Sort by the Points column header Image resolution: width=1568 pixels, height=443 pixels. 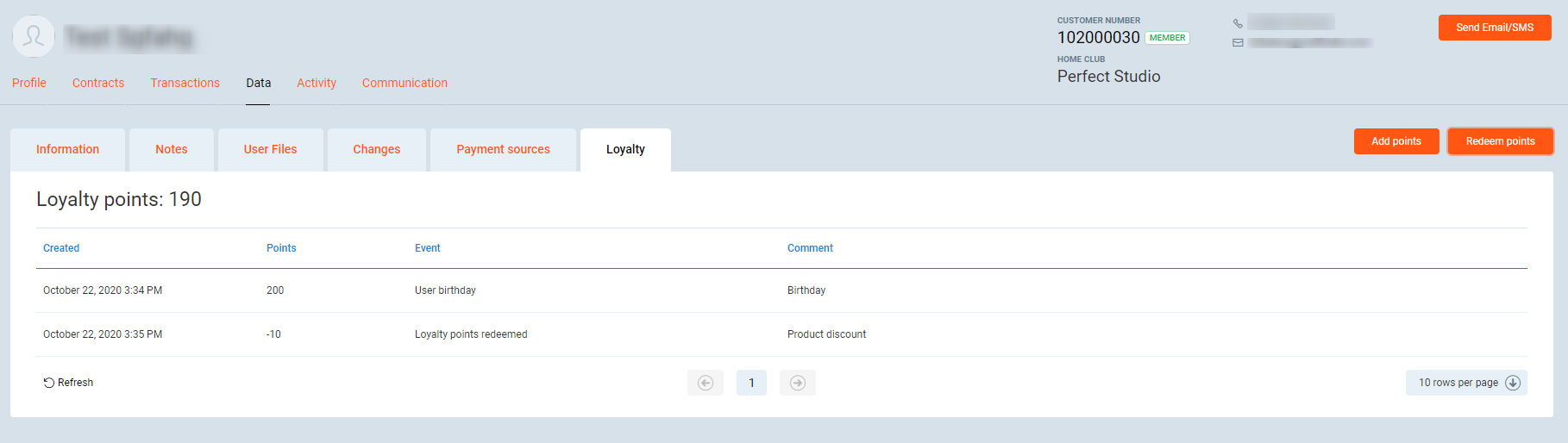point(281,248)
